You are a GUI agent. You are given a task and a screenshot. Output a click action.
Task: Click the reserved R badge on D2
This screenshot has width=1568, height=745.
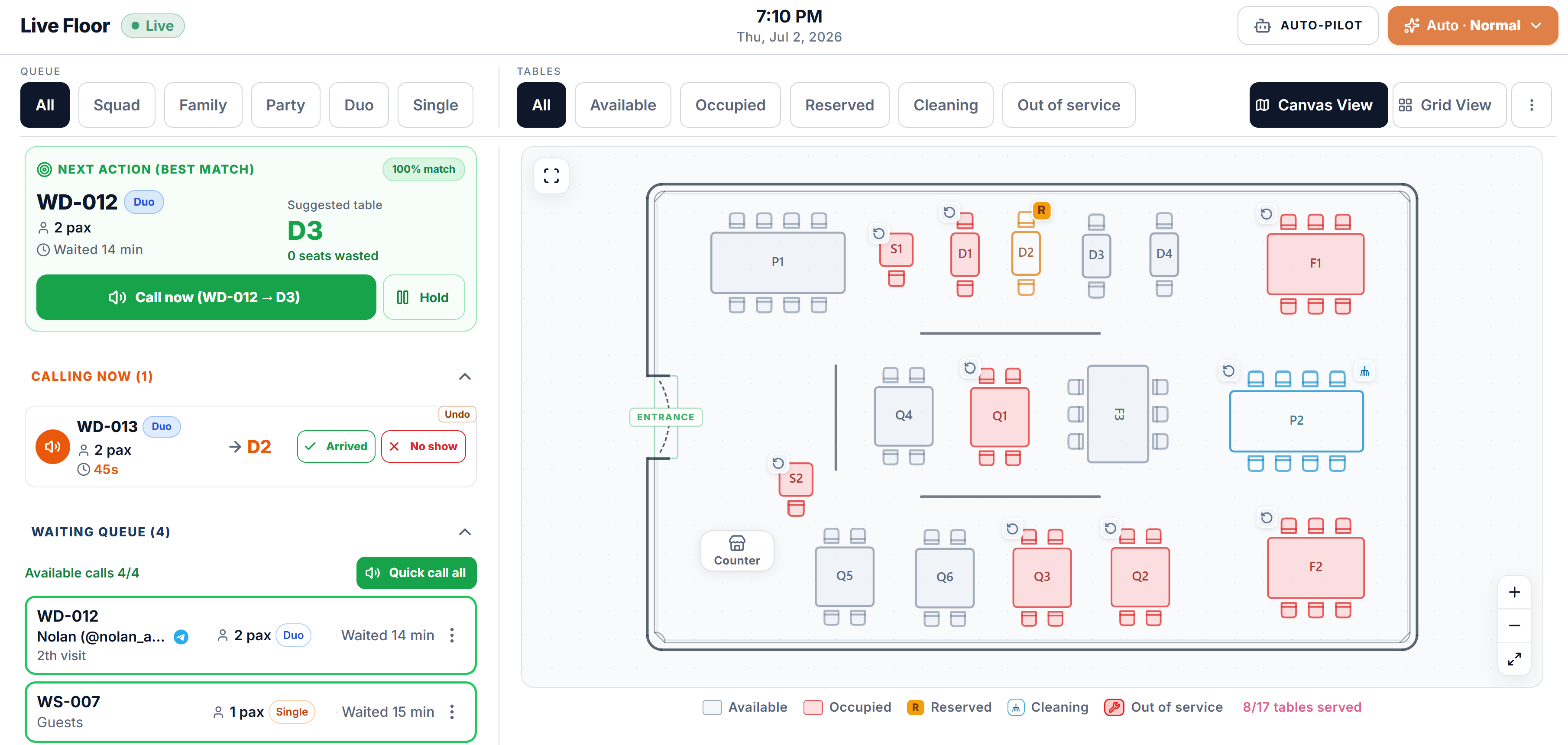(1041, 211)
